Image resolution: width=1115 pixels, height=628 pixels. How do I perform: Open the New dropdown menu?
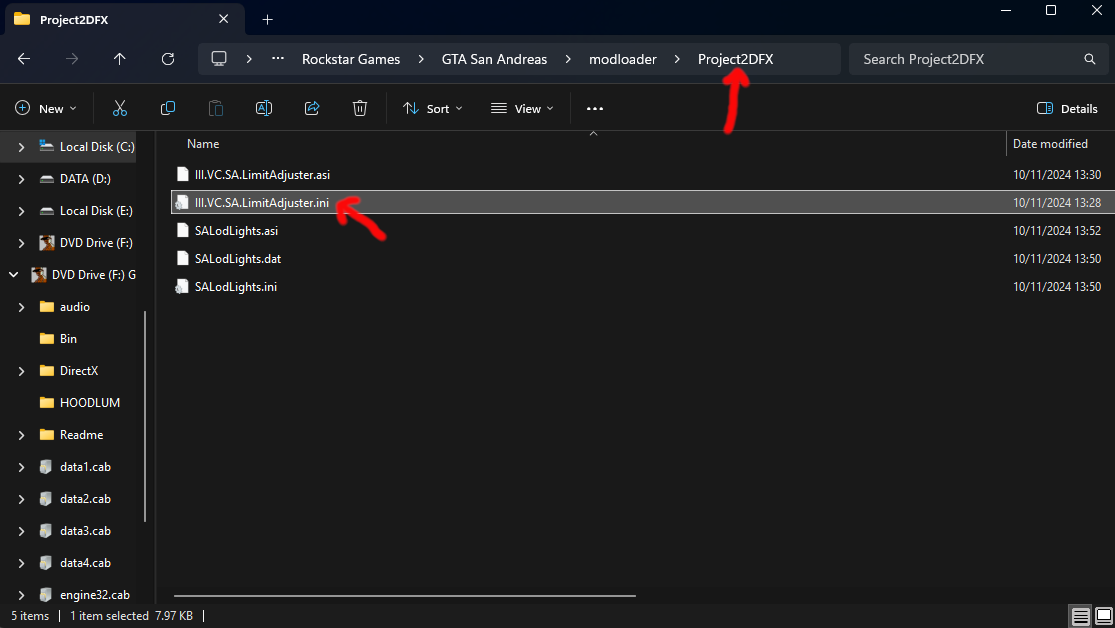click(x=46, y=109)
